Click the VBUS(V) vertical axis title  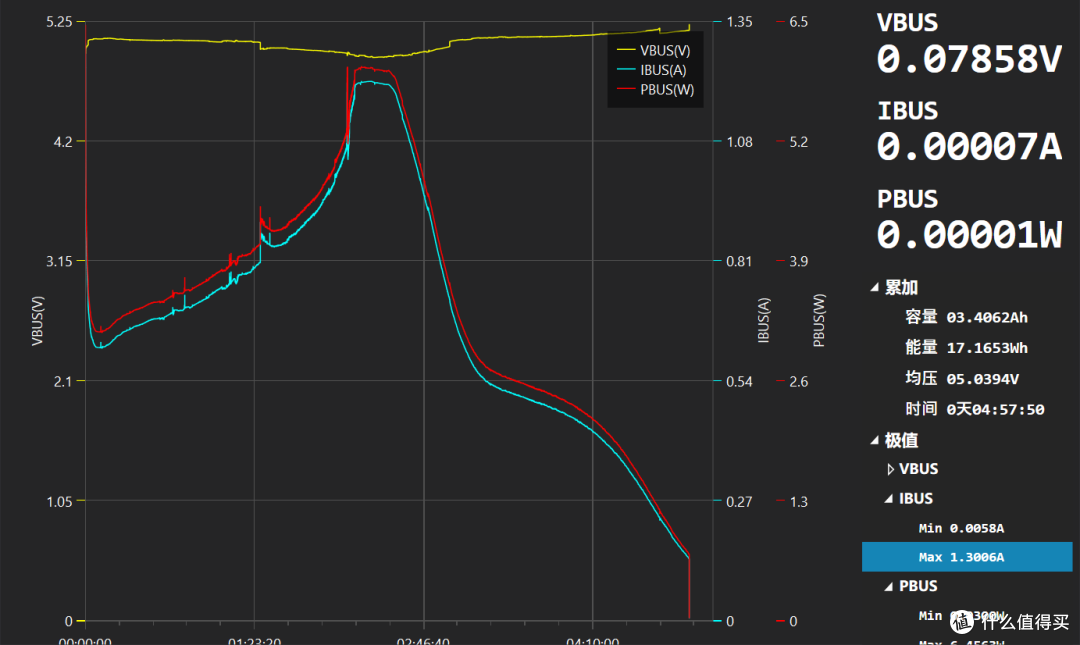[37, 321]
